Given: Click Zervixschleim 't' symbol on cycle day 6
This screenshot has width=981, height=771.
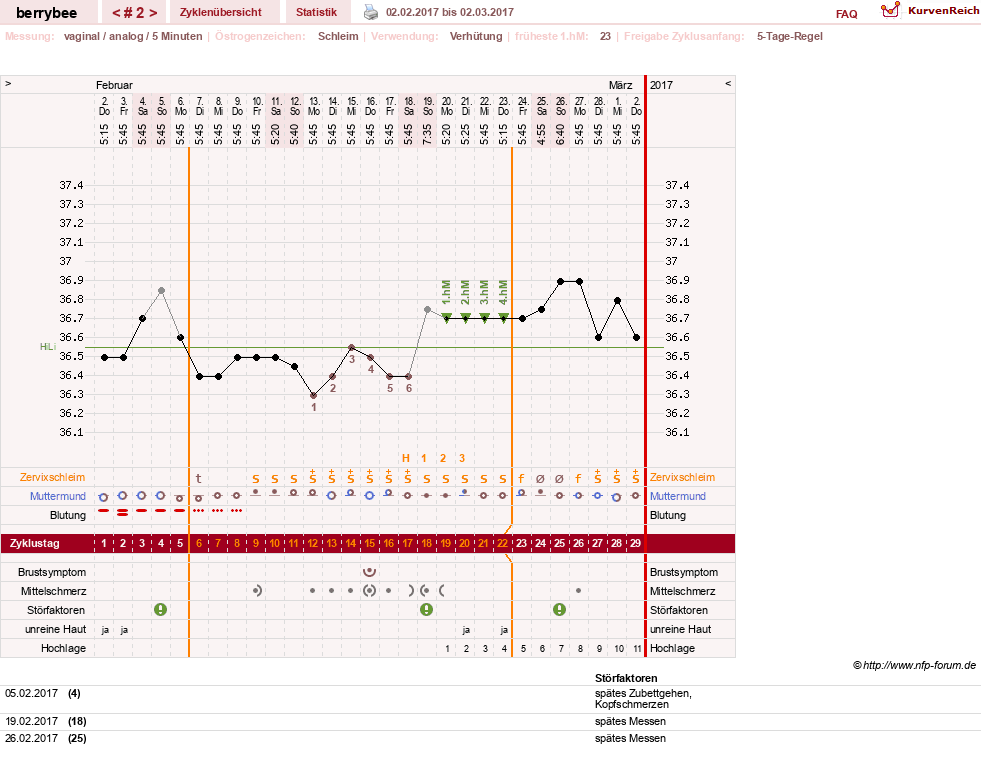Looking at the screenshot, I should 199,479.
